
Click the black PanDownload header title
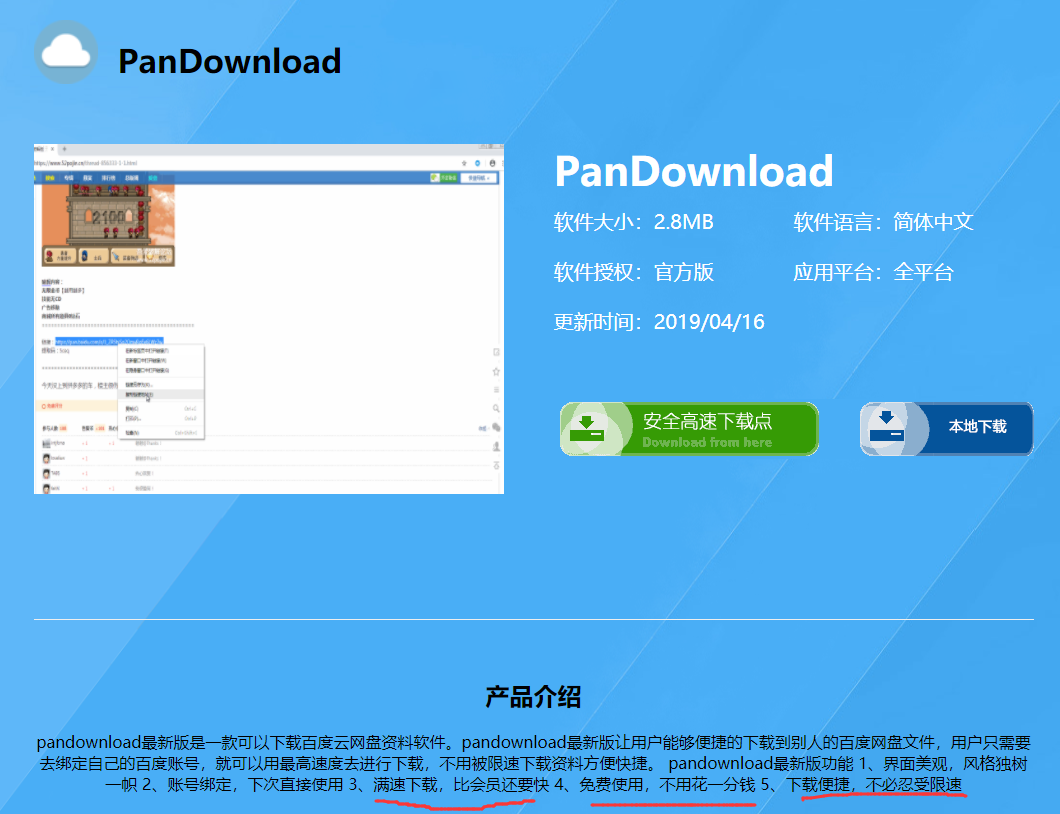(x=229, y=61)
